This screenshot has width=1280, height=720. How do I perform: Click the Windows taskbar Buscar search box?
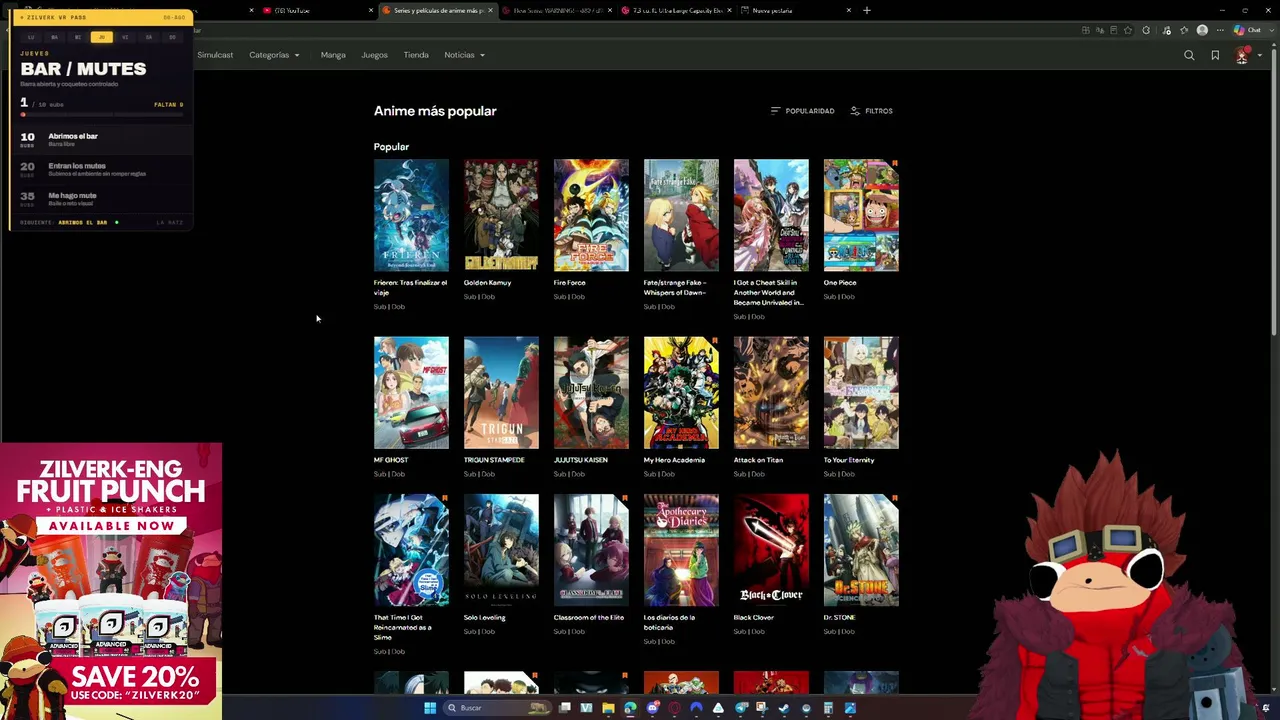tap(496, 708)
